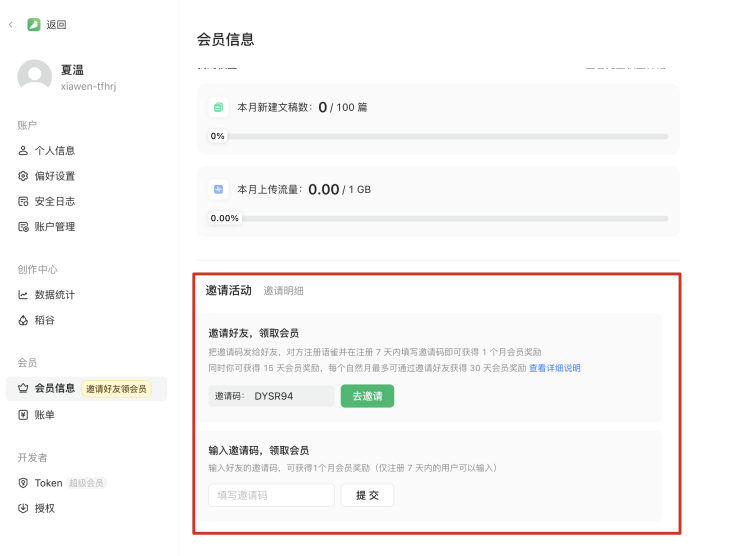Click the 填写邀请码 input field
Viewport: 748px width, 556px height.
tap(271, 495)
